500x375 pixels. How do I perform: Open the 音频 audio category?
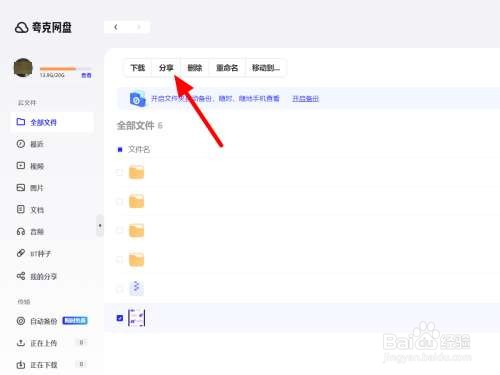tap(30, 231)
